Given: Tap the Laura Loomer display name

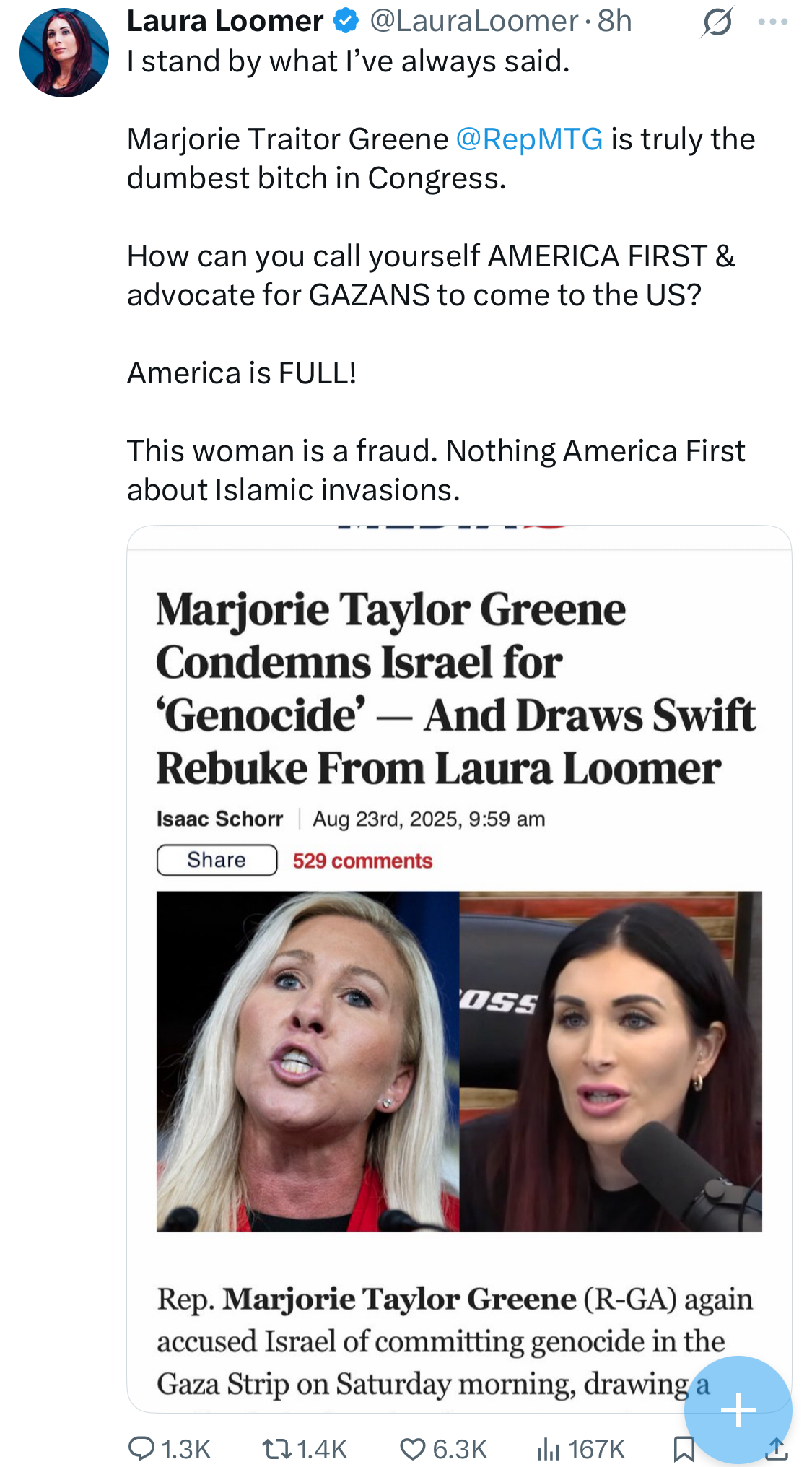Looking at the screenshot, I should 225,21.
